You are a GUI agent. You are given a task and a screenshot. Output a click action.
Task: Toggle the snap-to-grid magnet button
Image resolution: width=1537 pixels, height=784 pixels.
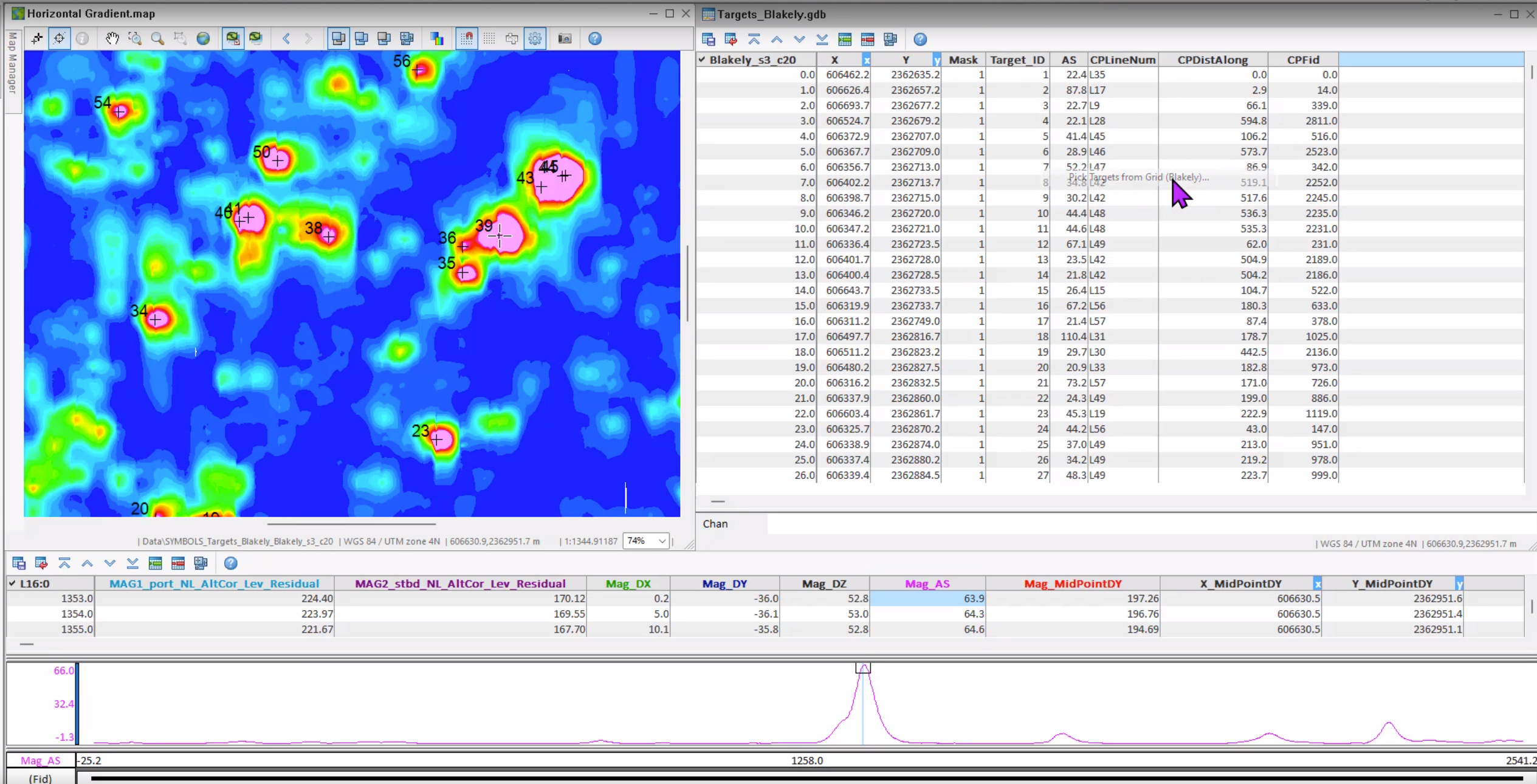click(466, 38)
